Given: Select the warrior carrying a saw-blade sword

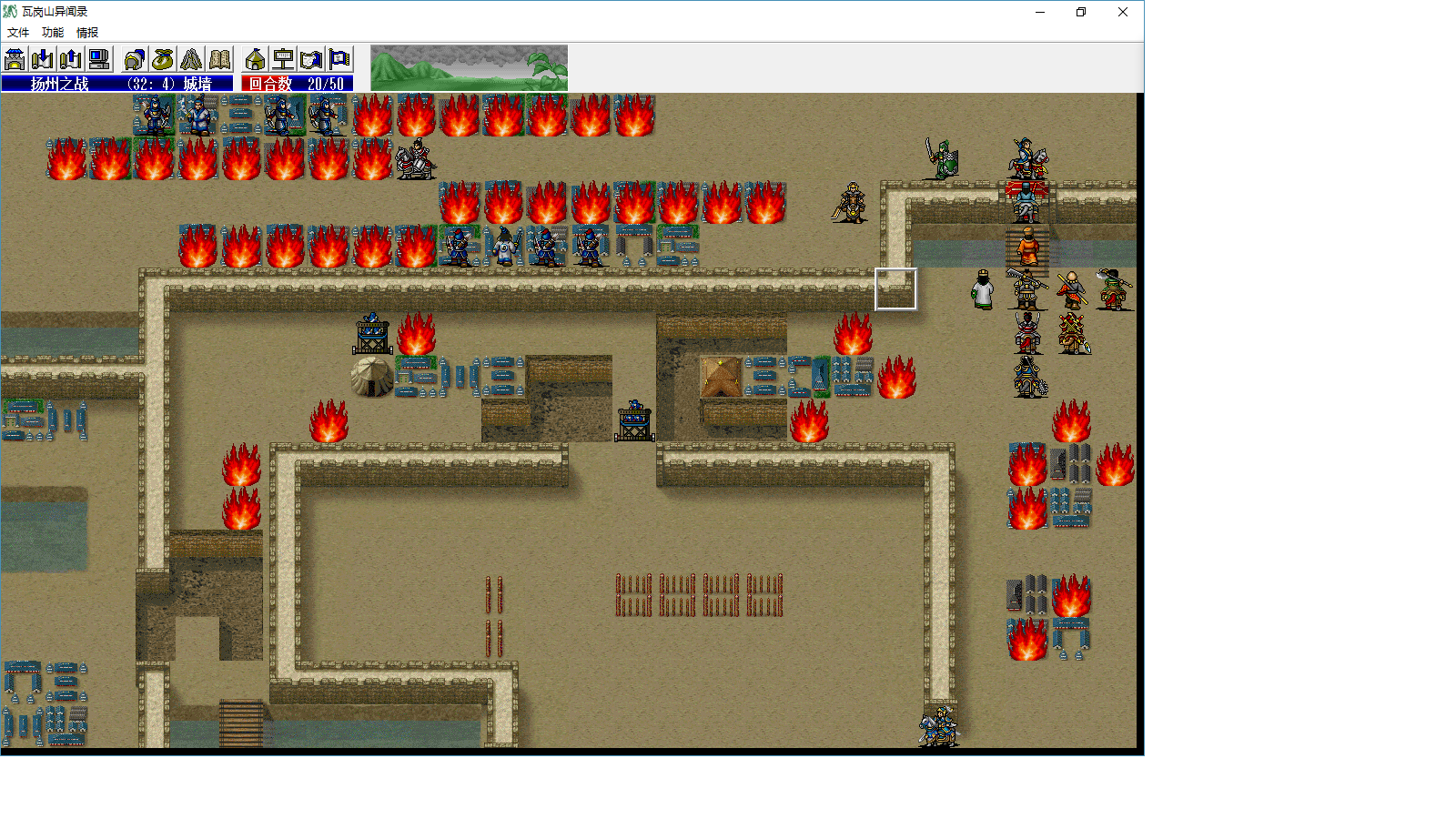Looking at the screenshot, I should coord(1027,289).
